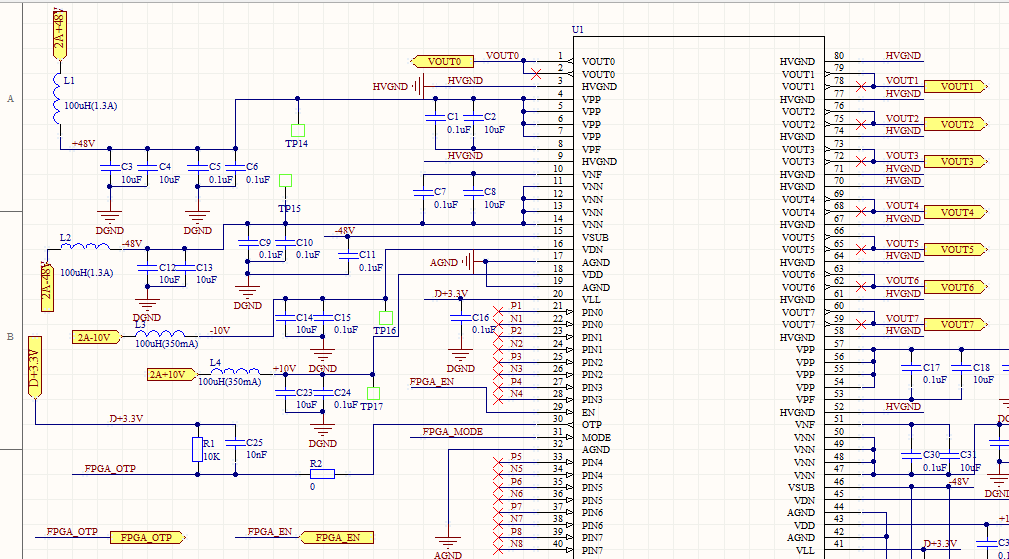Viewport: 1009px width, 559px height.
Task: Click the VOUT4 output port
Action: pyautogui.click(x=956, y=212)
